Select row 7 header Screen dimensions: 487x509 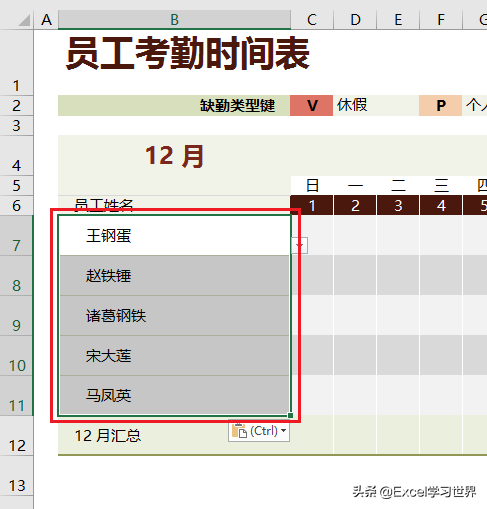point(16,236)
